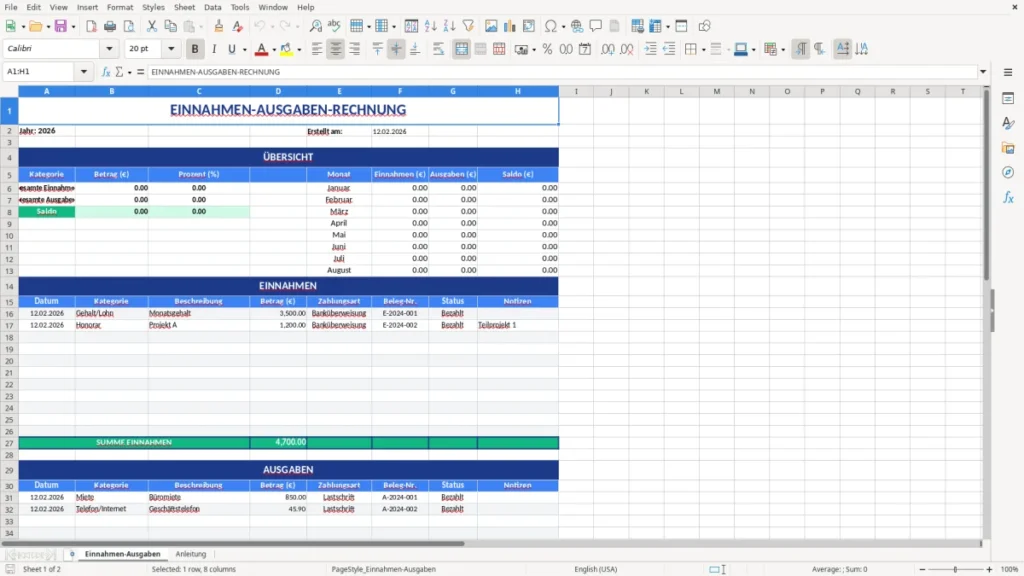
Task: Open Find & Replace
Action: pyautogui.click(x=315, y=26)
